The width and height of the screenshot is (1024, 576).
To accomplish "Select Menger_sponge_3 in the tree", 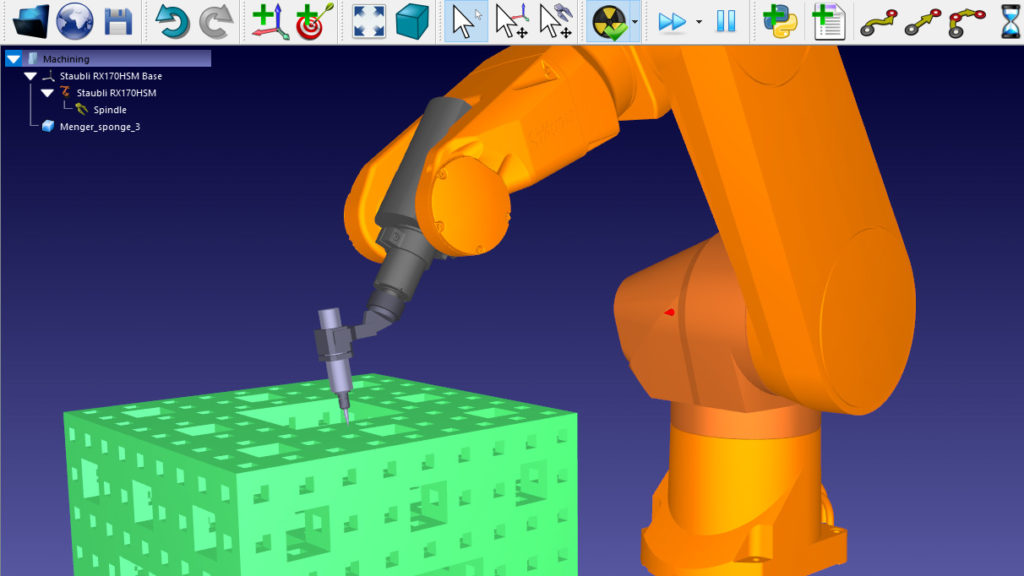I will [x=100, y=127].
